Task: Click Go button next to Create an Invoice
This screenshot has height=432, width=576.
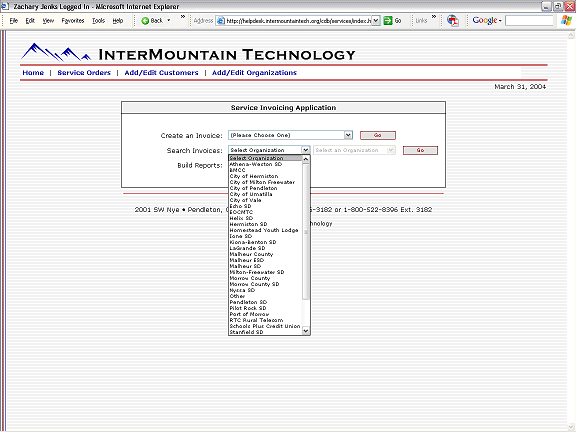Action: (378, 135)
